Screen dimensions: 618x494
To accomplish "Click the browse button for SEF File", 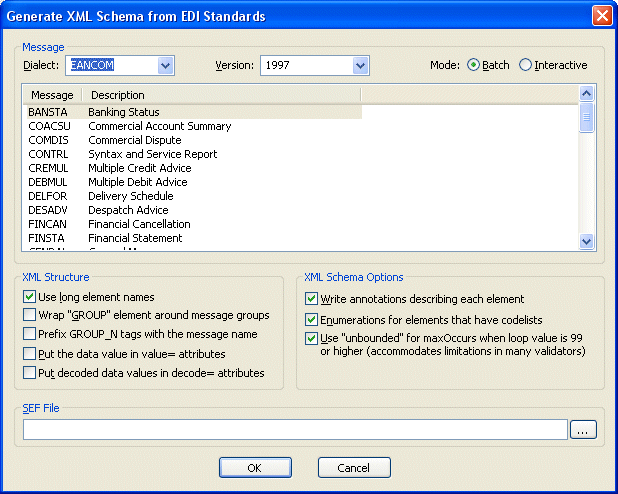I will pos(582,429).
